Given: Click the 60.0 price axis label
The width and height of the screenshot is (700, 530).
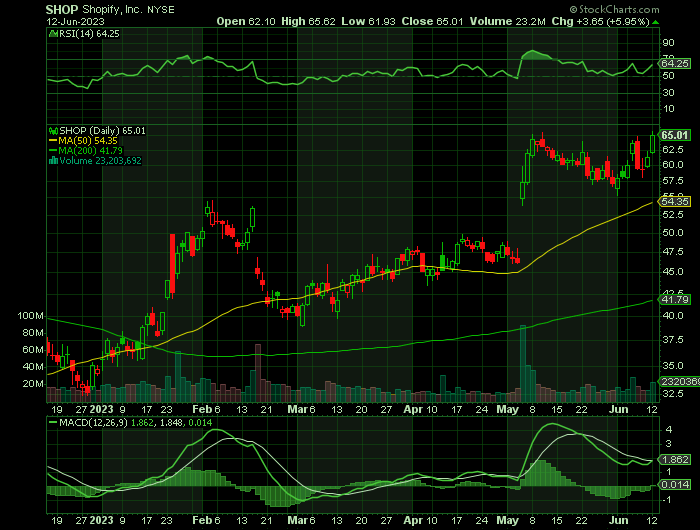Looking at the screenshot, I should click(673, 165).
